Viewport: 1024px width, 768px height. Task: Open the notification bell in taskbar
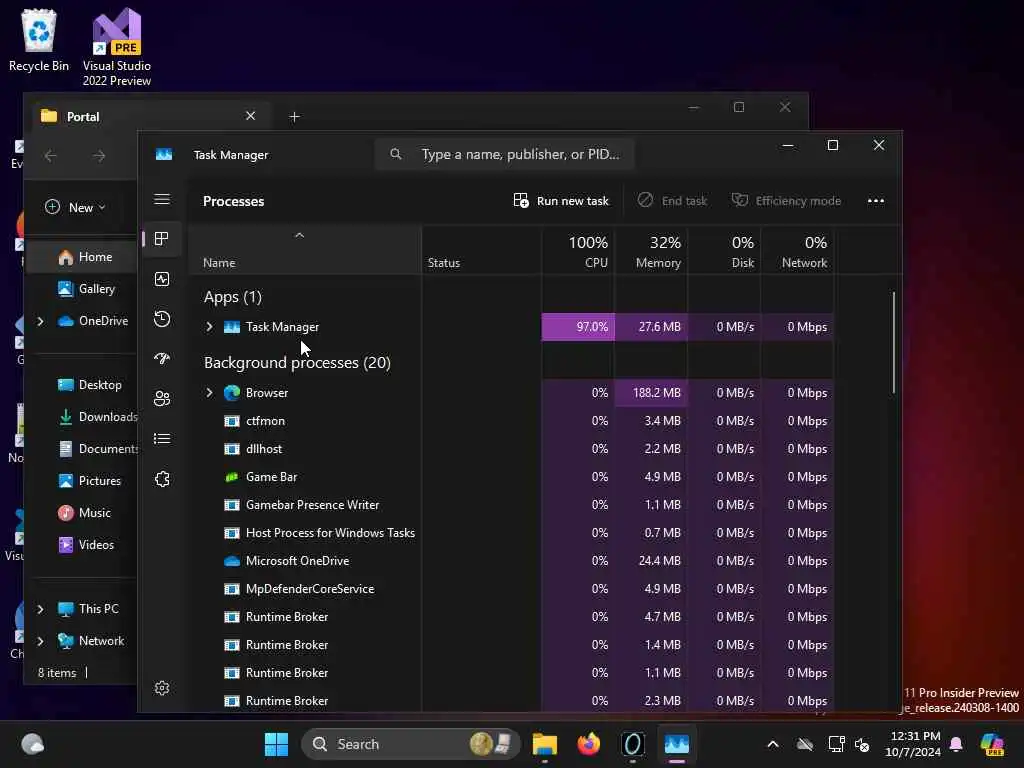tap(956, 744)
